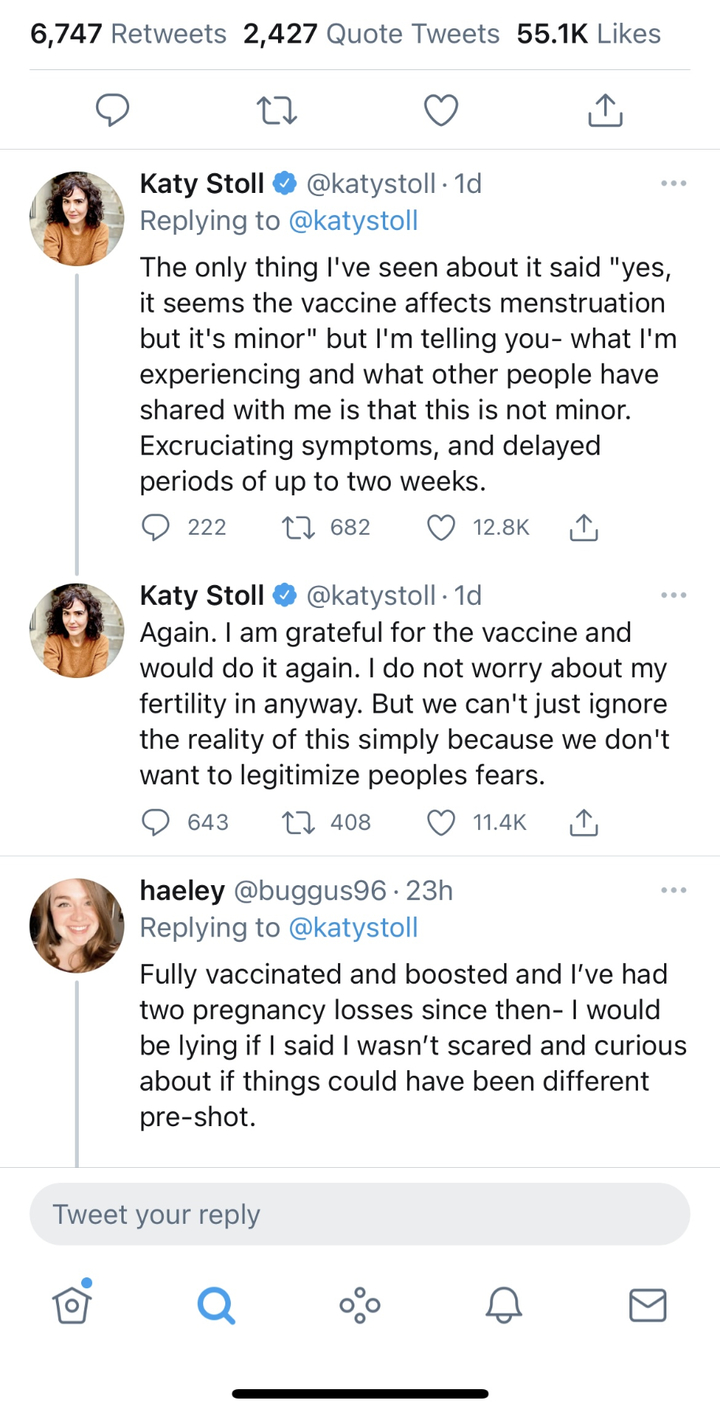Go to the Home tab
This screenshot has height=1412, width=720.
point(72,1302)
